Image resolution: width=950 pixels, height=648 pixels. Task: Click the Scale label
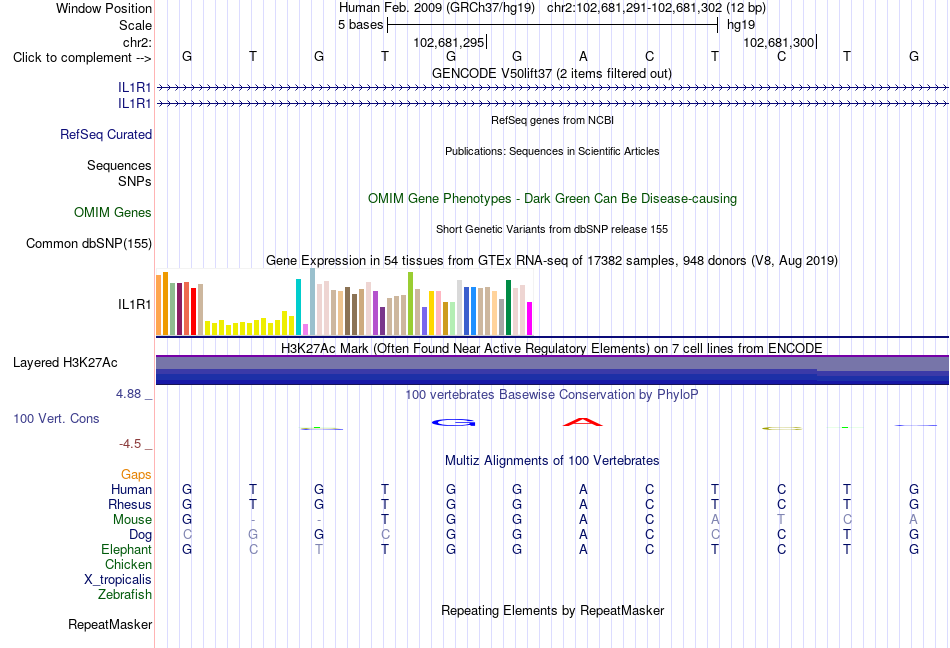click(136, 25)
